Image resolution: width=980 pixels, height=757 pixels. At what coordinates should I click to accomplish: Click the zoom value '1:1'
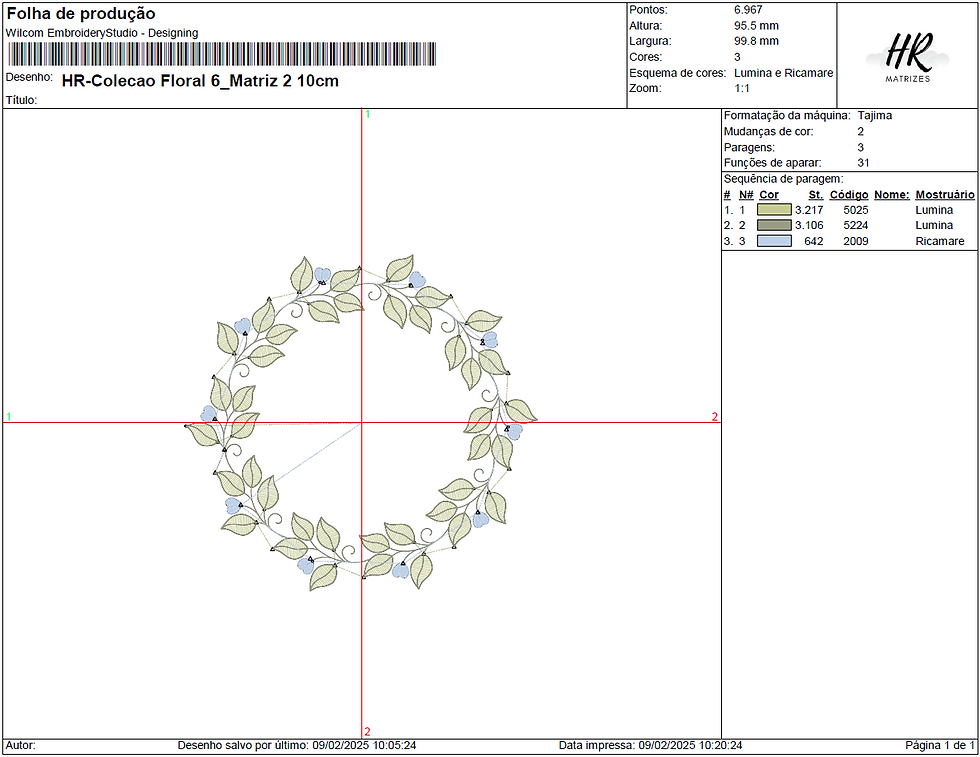pyautogui.click(x=742, y=89)
